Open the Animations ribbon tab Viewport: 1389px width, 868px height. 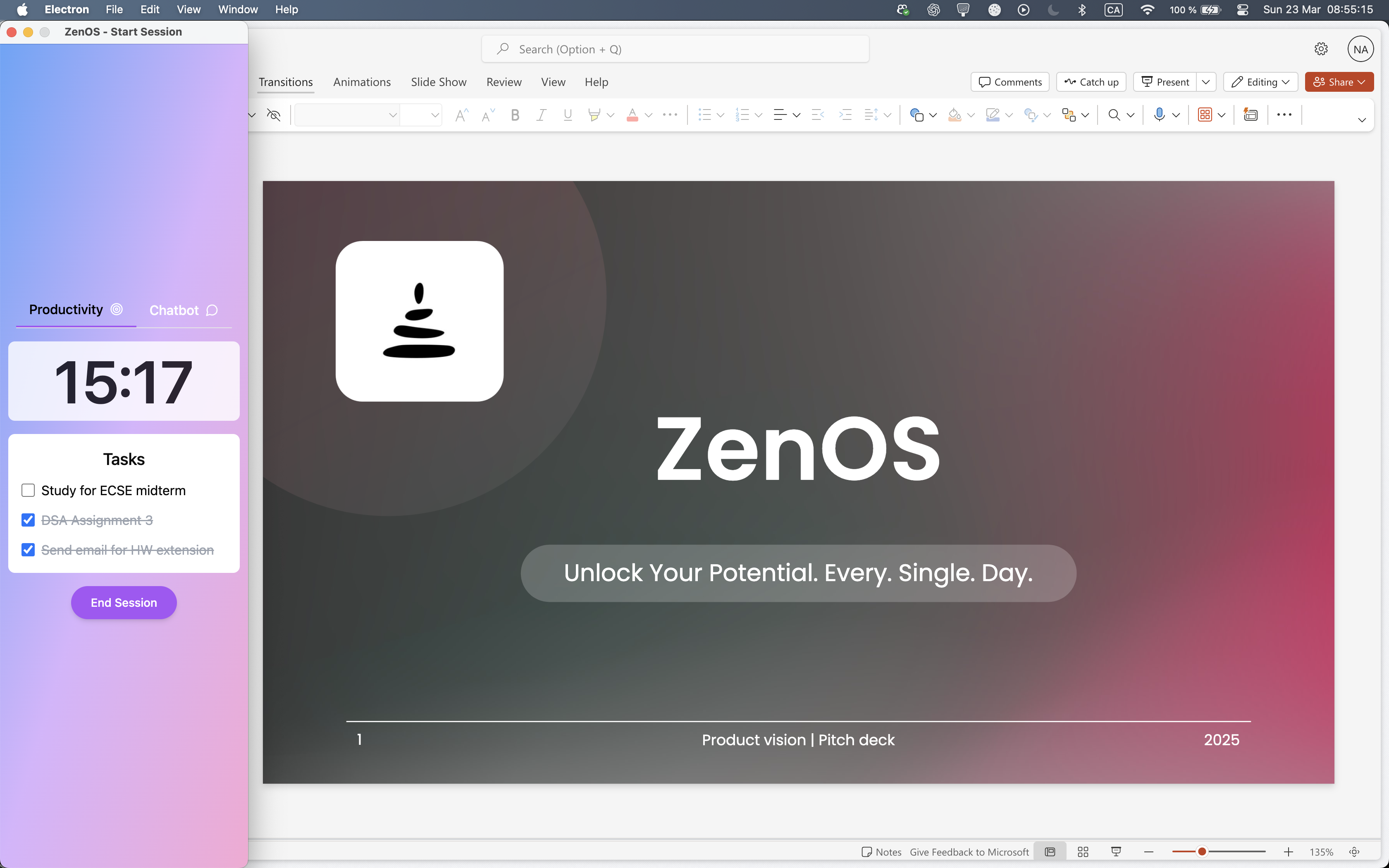(362, 82)
